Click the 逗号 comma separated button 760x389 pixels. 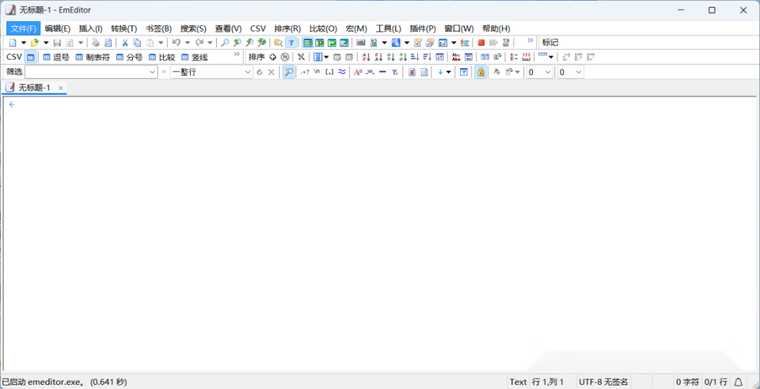(x=56, y=57)
